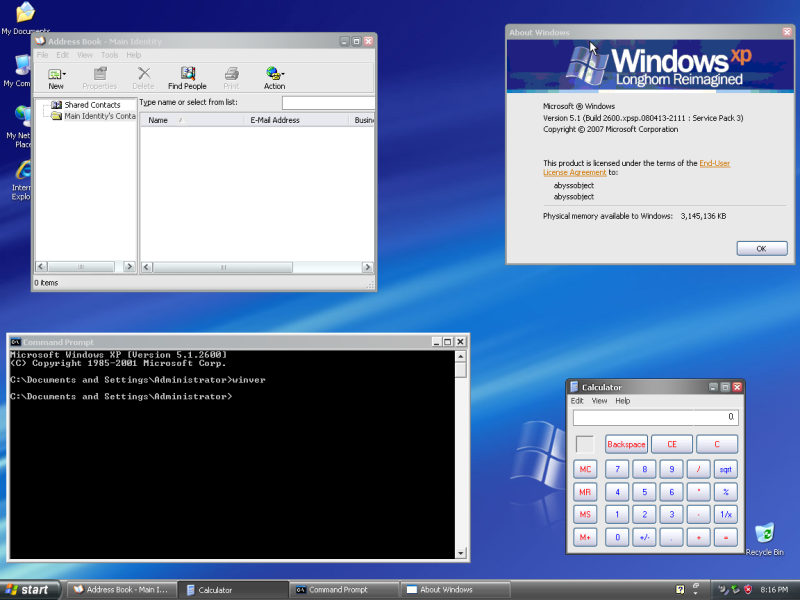The image size is (800, 600).
Task: Open the End-User License Agreement link
Action: 713,162
